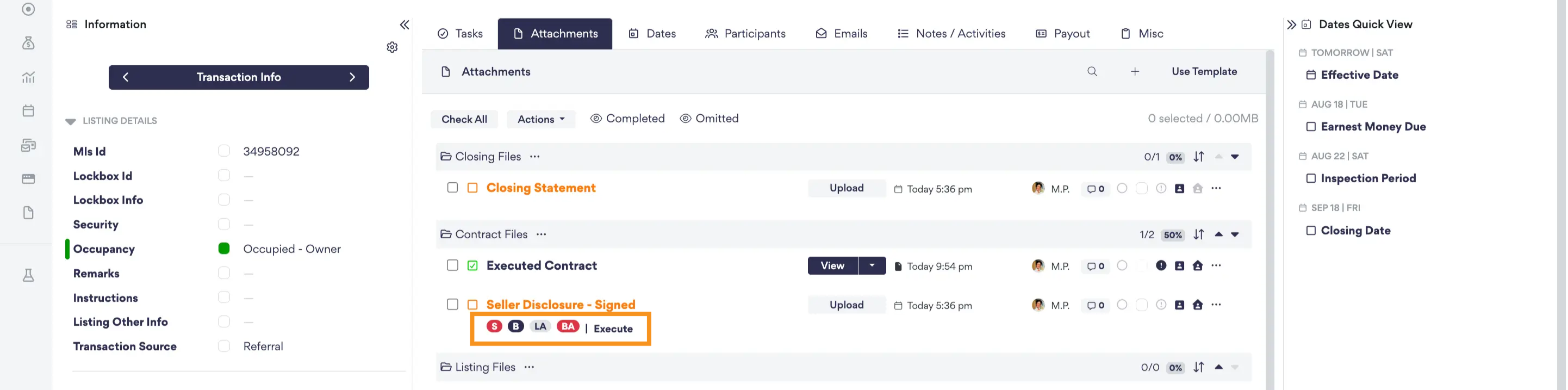This screenshot has width=1568, height=390.
Task: Upload a file for Closing Statement
Action: [x=846, y=188]
